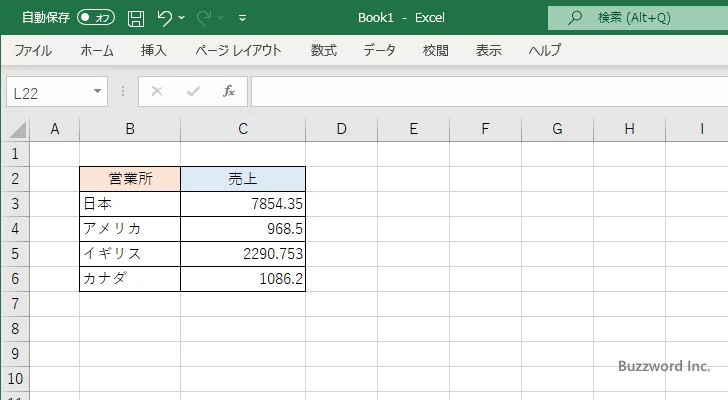
Task: Click into the 検索 (Alt+Q) search box
Action: [638, 18]
